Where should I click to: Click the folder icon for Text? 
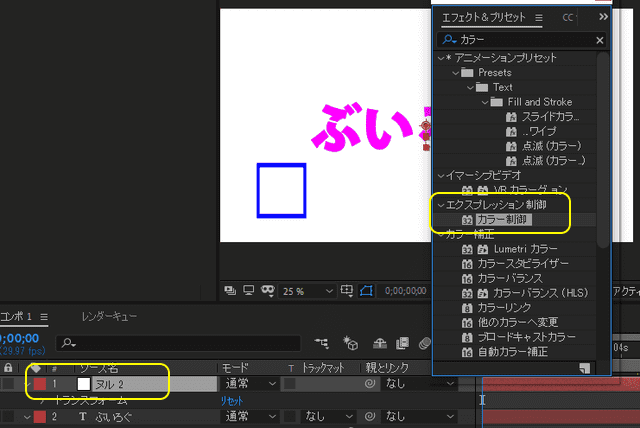click(482, 87)
